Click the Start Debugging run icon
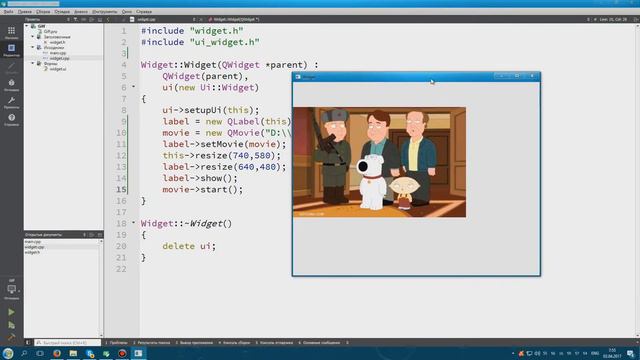This screenshot has width=640, height=360. pyautogui.click(x=11, y=325)
